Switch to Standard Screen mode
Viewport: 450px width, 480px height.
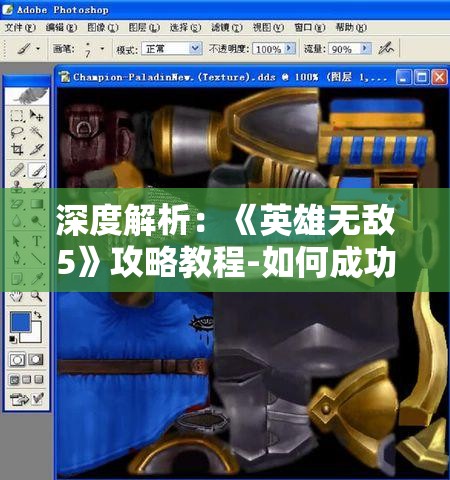coord(14,380)
